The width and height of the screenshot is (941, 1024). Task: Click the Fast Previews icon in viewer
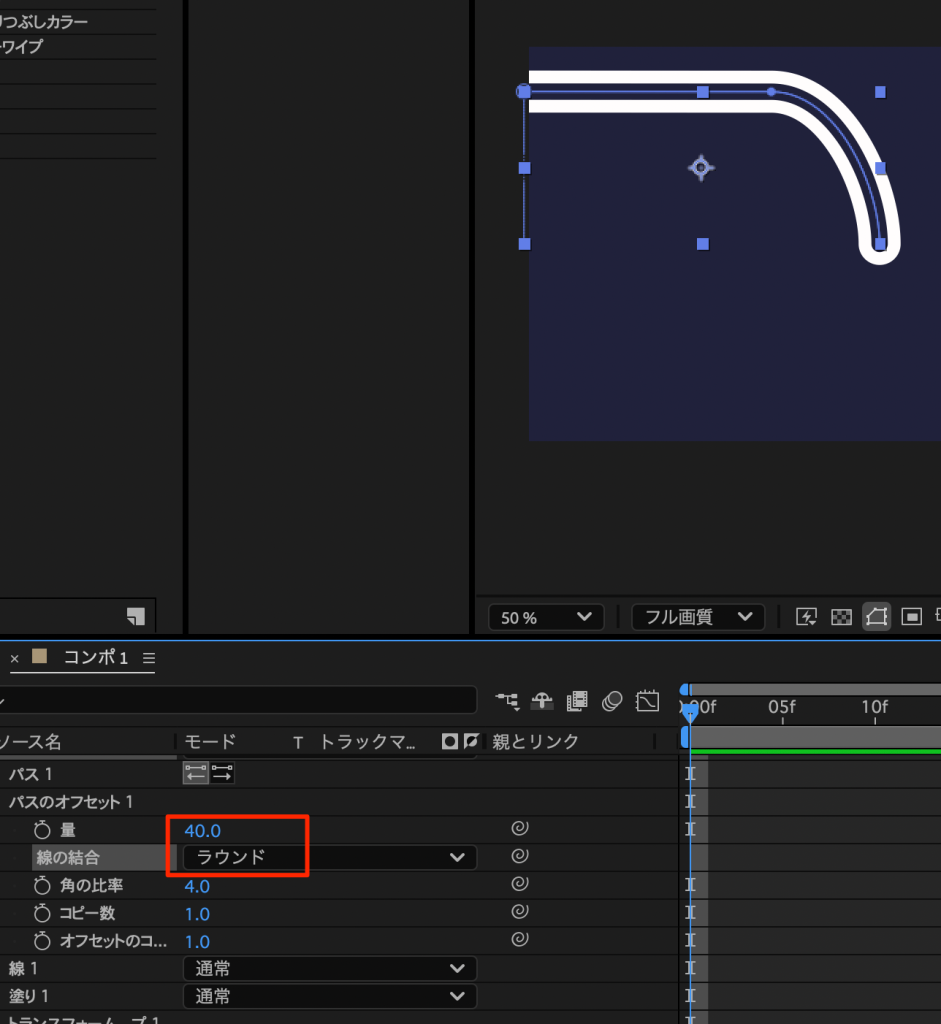(807, 617)
